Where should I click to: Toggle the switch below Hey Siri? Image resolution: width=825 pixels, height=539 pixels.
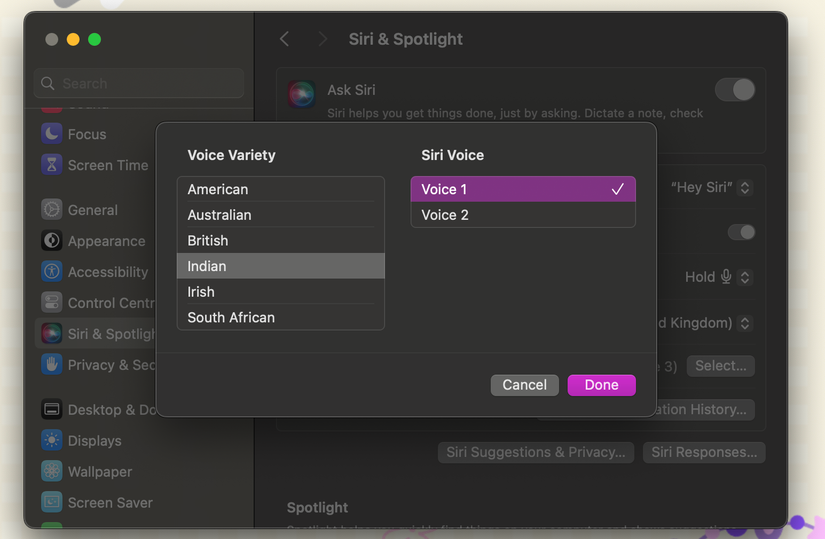pos(741,232)
